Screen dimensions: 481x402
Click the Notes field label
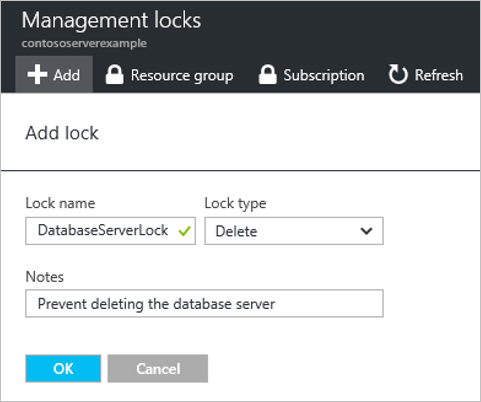[x=45, y=277]
